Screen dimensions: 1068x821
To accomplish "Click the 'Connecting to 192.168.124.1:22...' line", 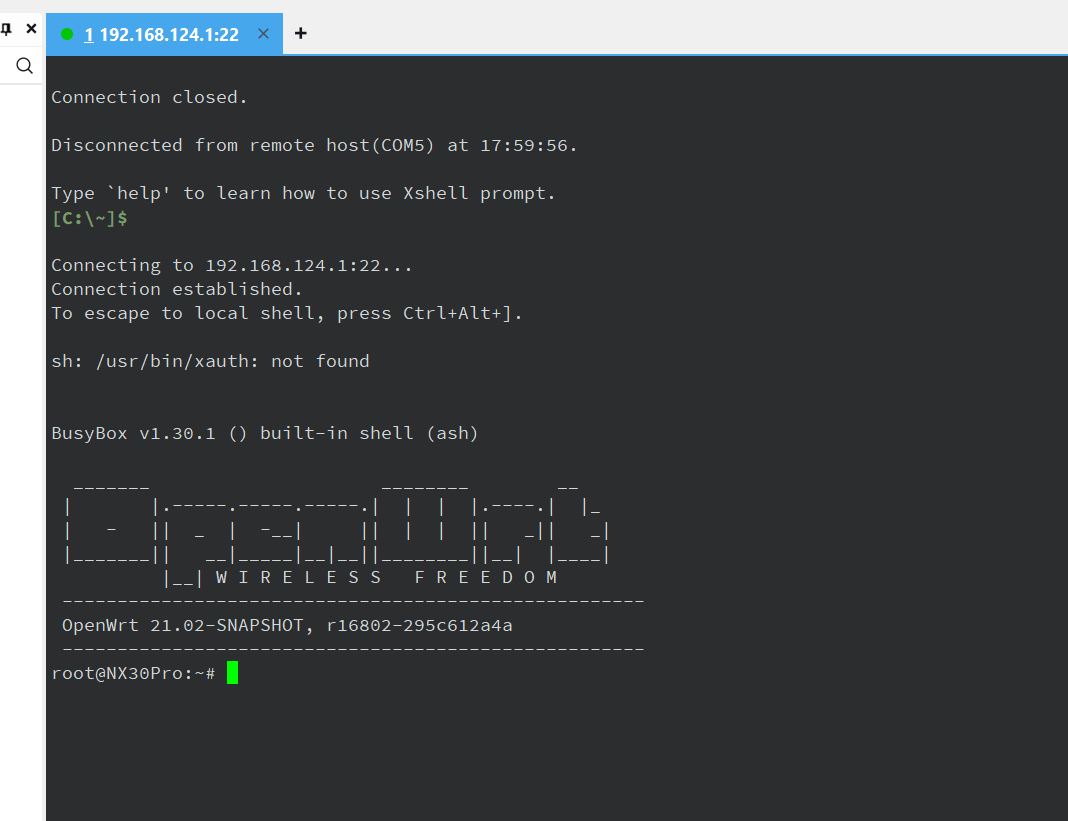I will coord(231,265).
